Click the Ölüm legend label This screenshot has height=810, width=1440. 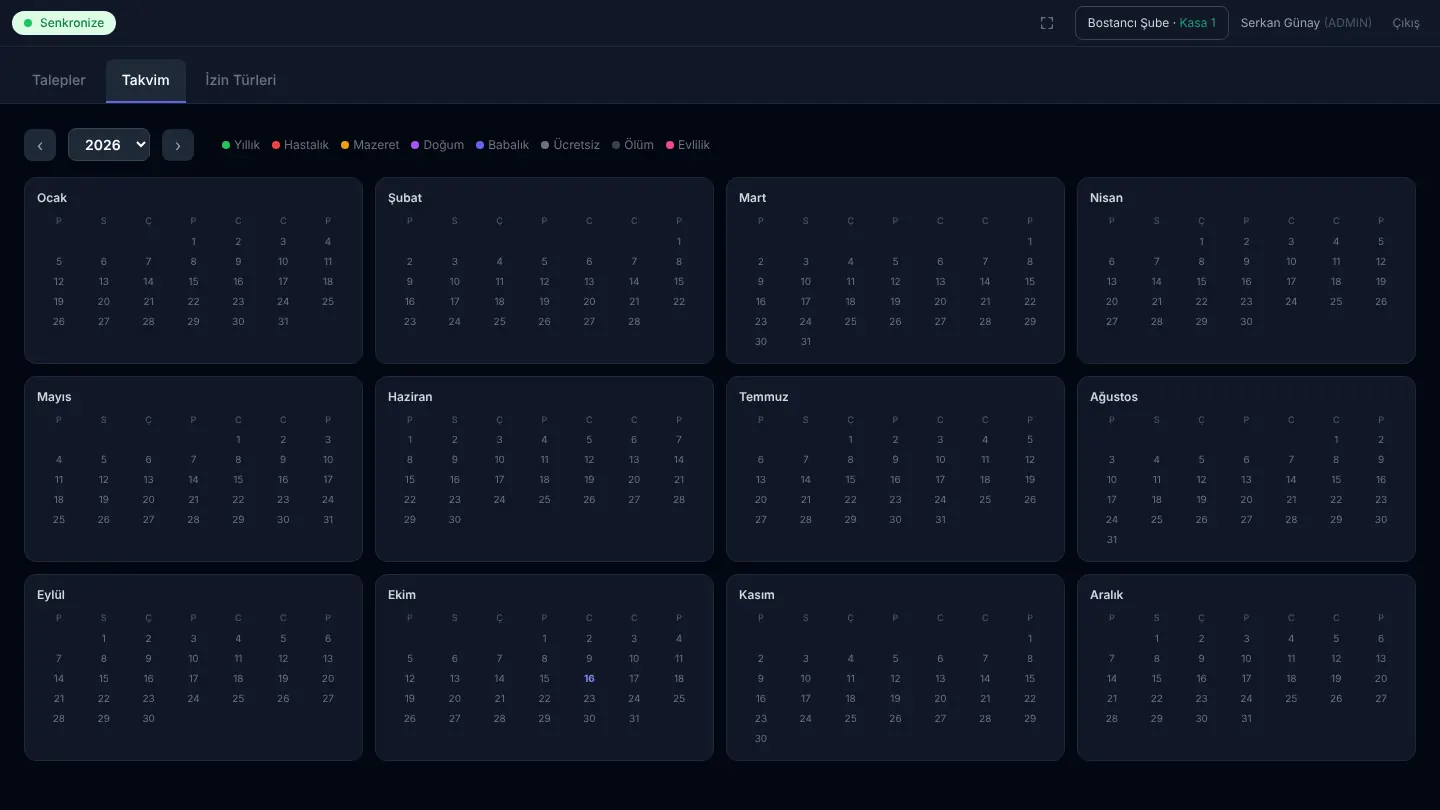(x=639, y=145)
